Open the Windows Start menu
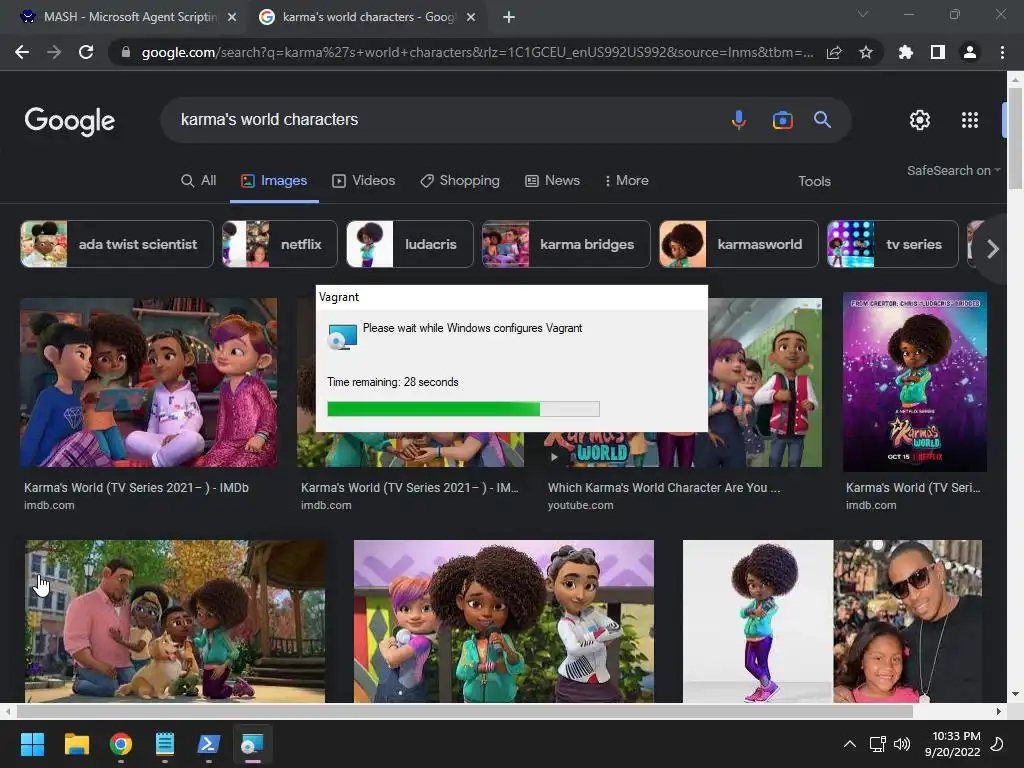This screenshot has width=1024, height=768. point(32,744)
